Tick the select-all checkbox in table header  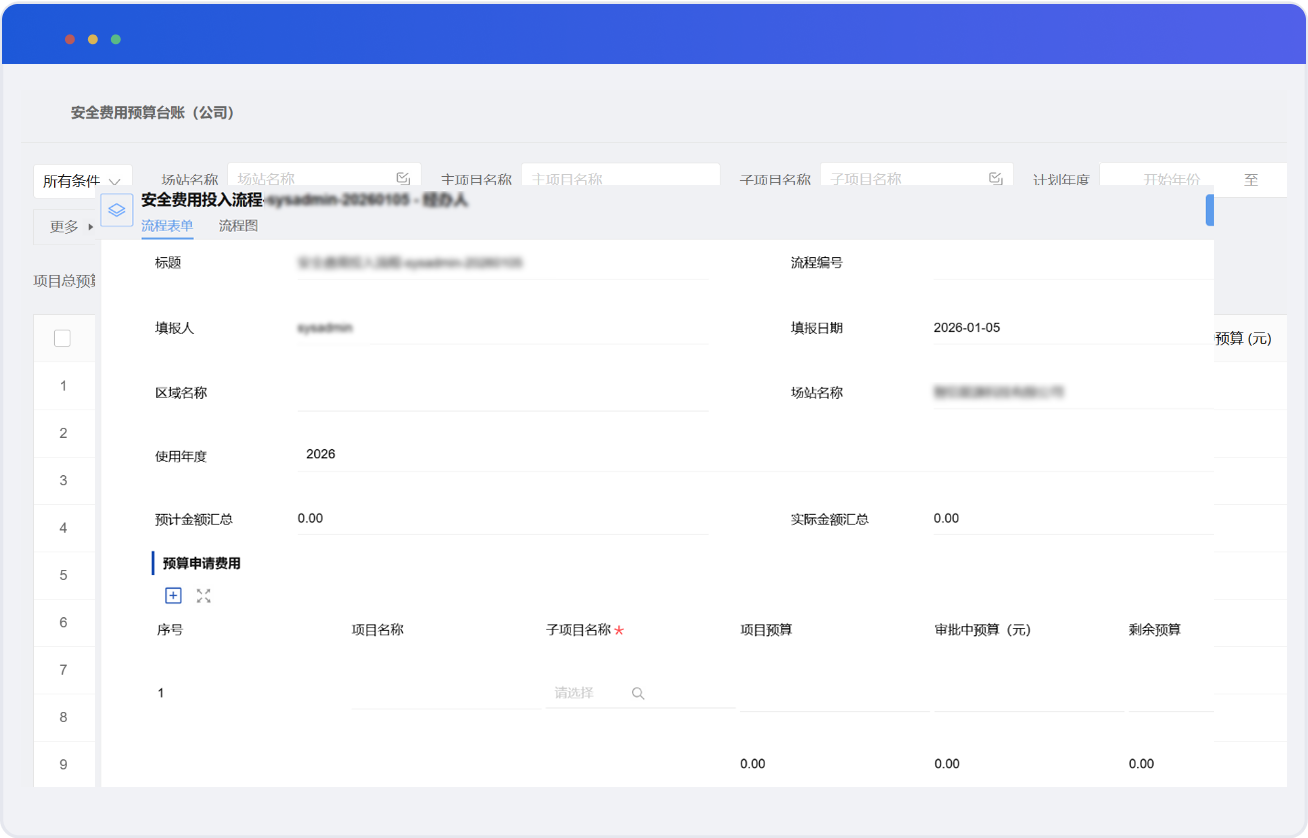[62, 338]
